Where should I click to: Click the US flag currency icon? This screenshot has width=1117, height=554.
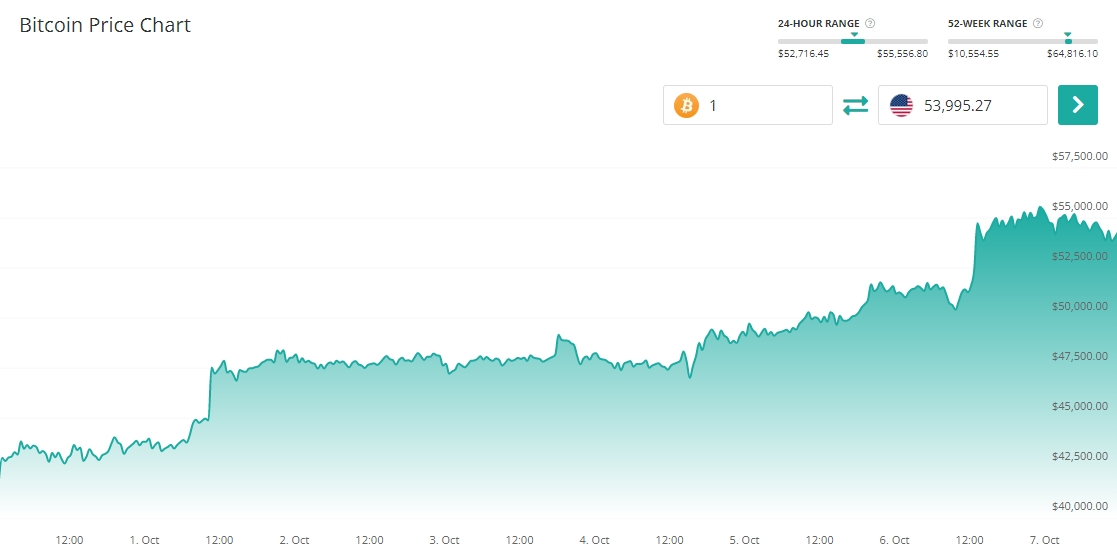(901, 105)
